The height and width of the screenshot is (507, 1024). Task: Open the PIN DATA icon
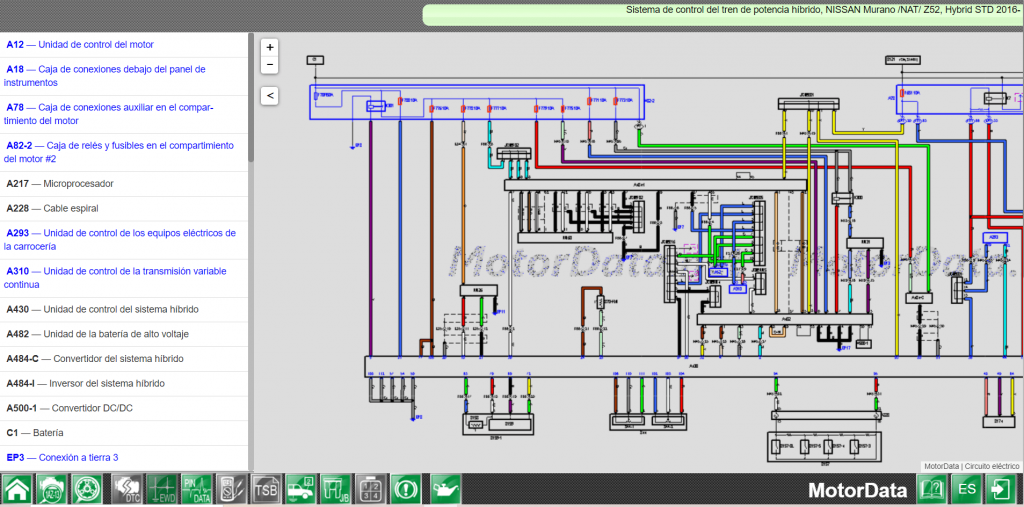[x=197, y=489]
